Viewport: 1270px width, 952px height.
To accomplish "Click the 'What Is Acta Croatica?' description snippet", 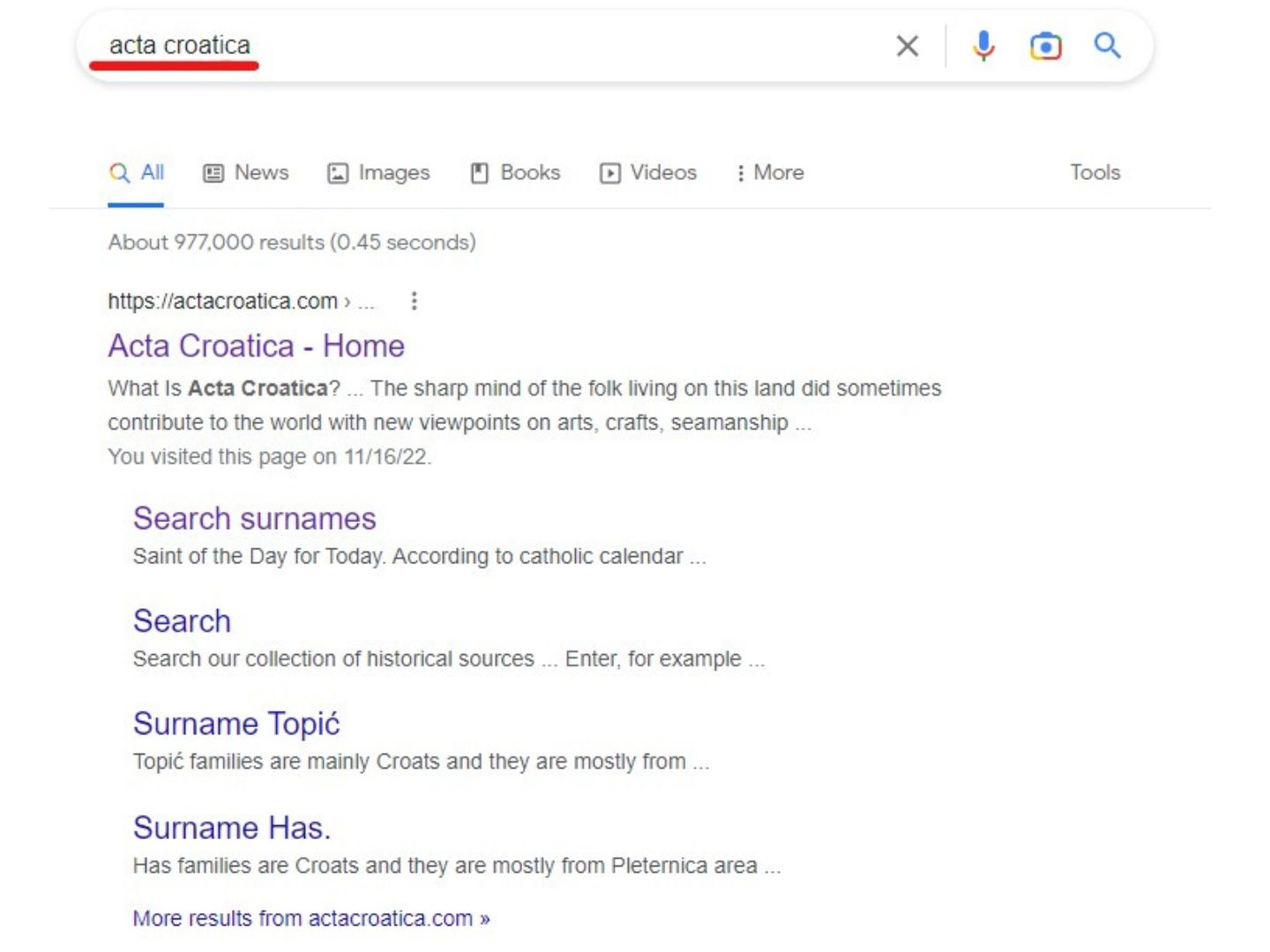I will click(525, 405).
